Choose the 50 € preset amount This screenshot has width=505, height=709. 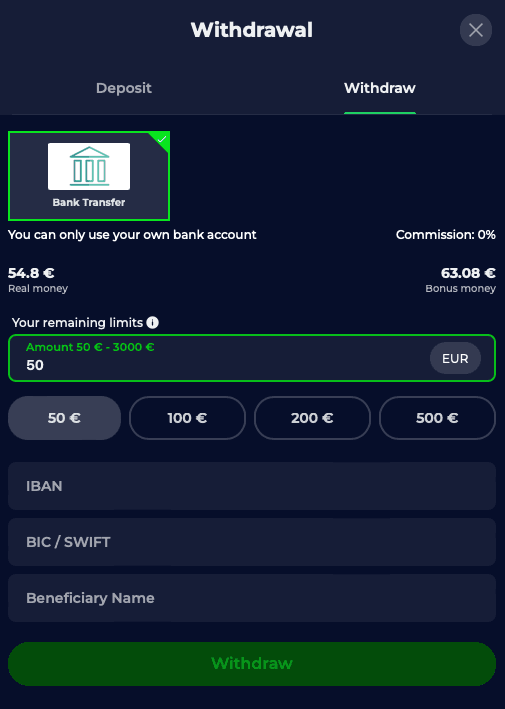pyautogui.click(x=65, y=418)
